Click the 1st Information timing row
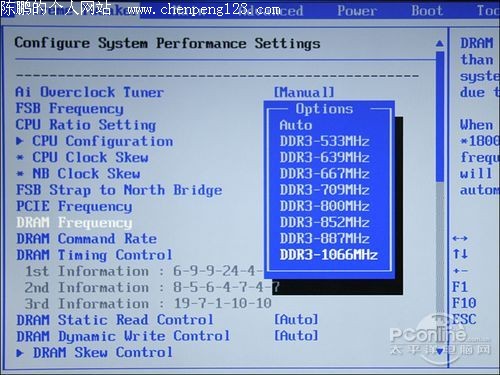 coord(144,271)
